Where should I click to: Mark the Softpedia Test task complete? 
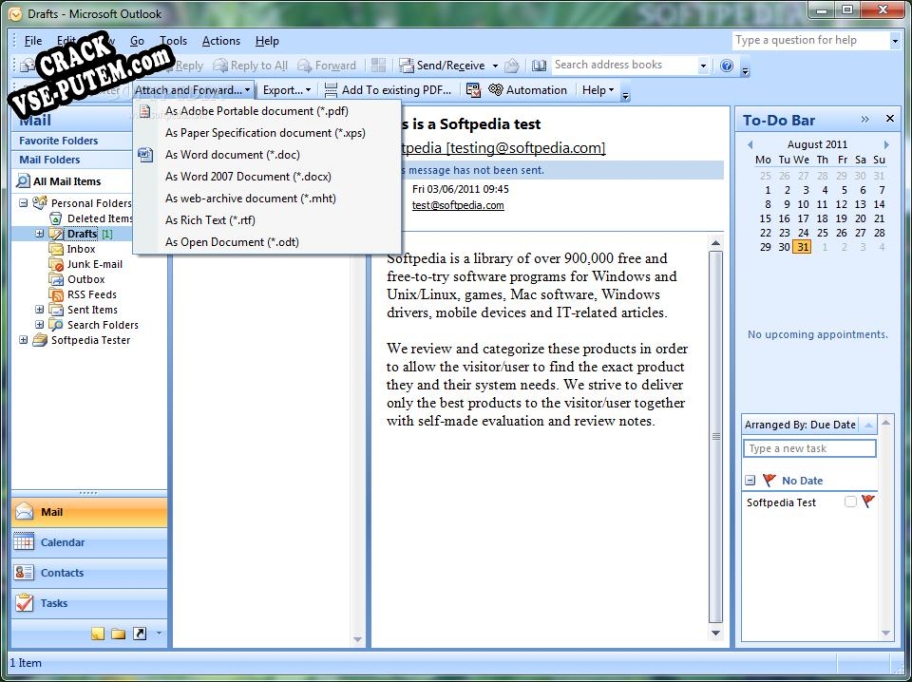(x=850, y=502)
